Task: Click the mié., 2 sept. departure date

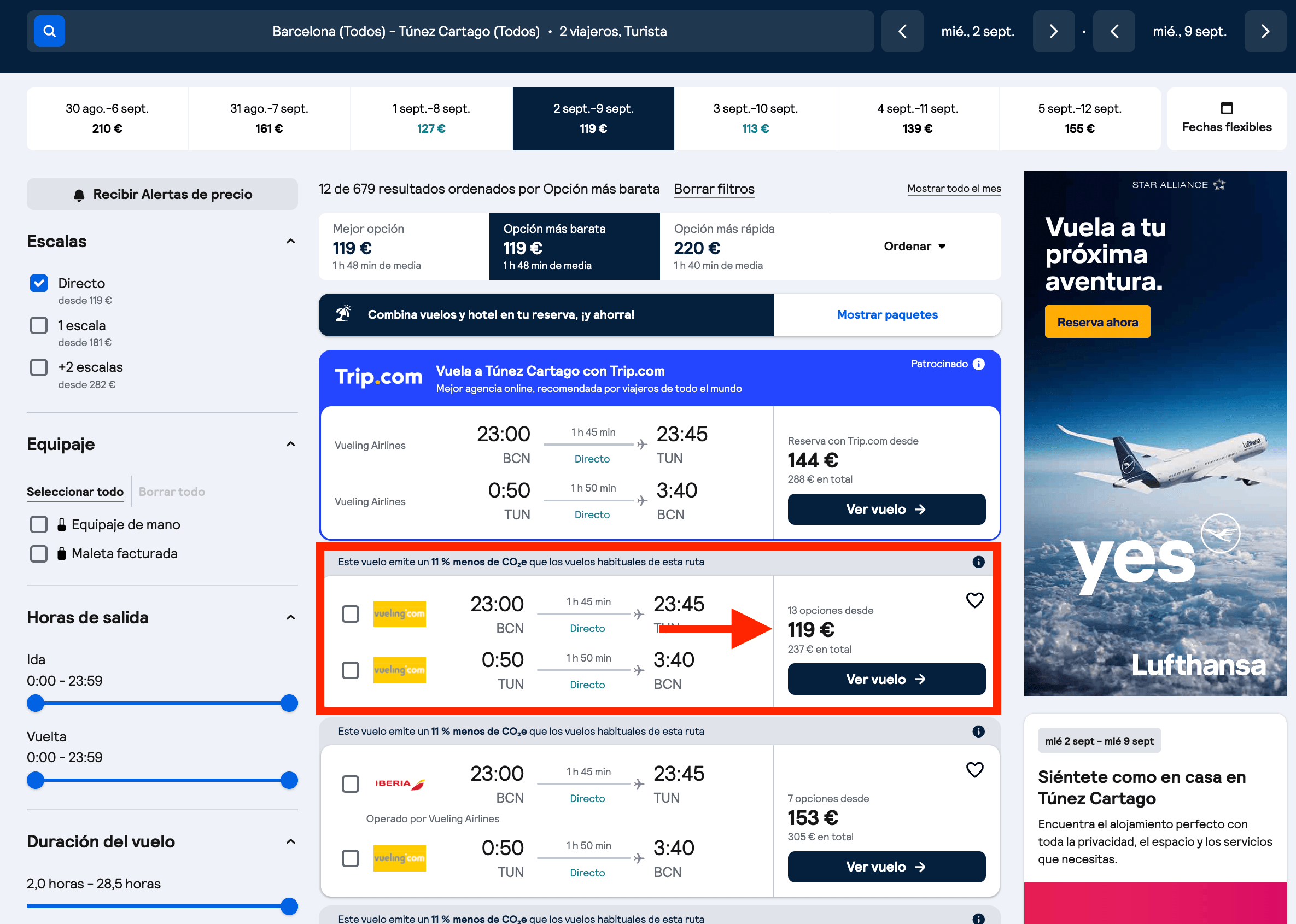Action: click(x=978, y=31)
